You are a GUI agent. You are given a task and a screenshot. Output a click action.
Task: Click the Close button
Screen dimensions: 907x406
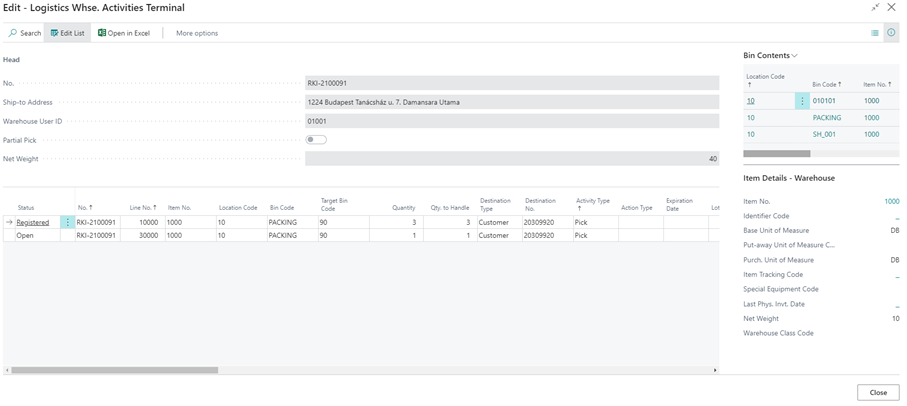click(x=877, y=392)
